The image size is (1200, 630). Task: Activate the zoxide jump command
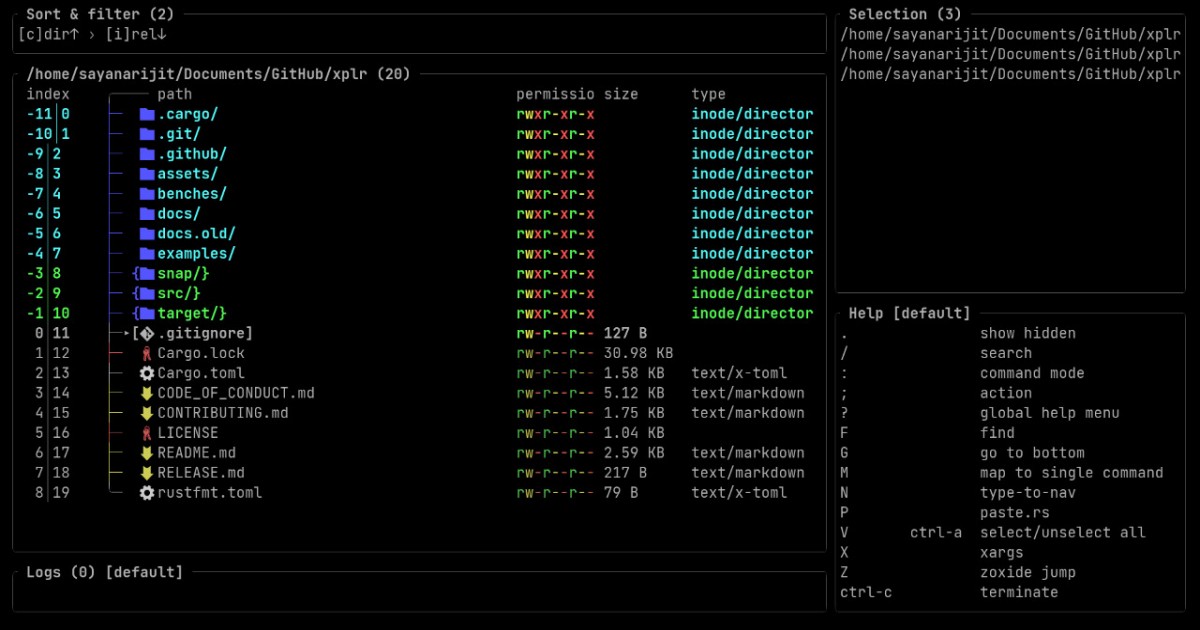coord(1022,572)
